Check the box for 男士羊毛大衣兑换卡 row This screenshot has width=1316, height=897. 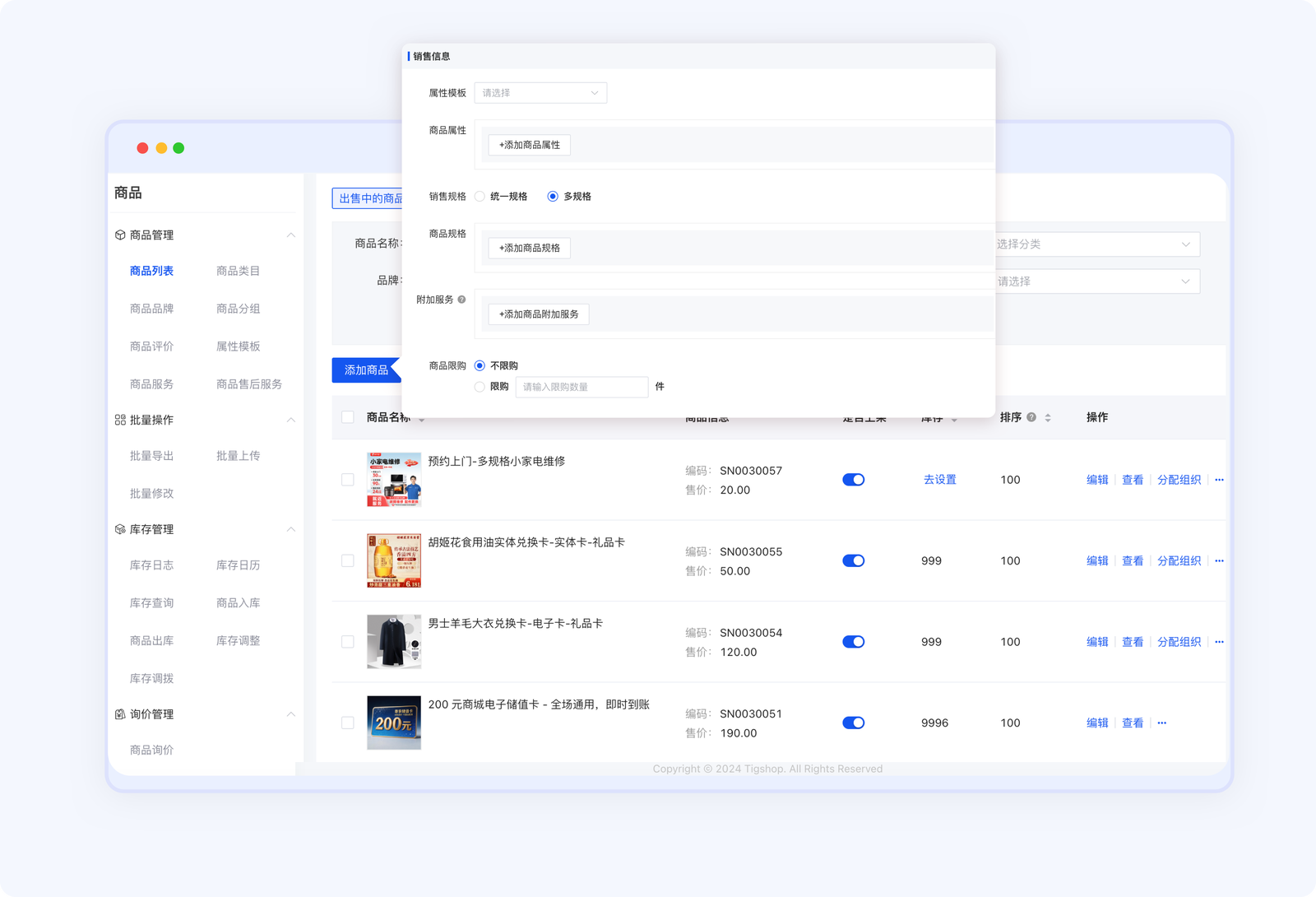pos(348,642)
